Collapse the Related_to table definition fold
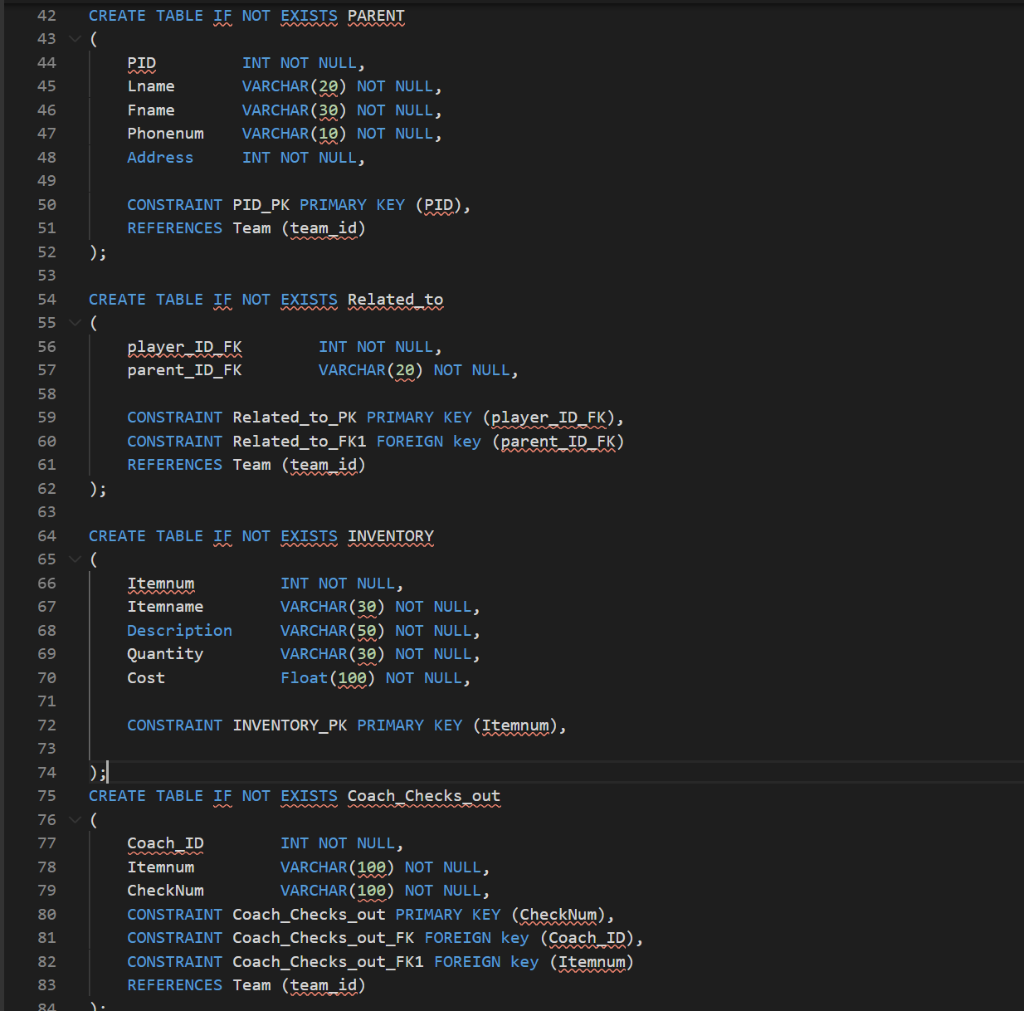1024x1011 pixels. (x=75, y=322)
